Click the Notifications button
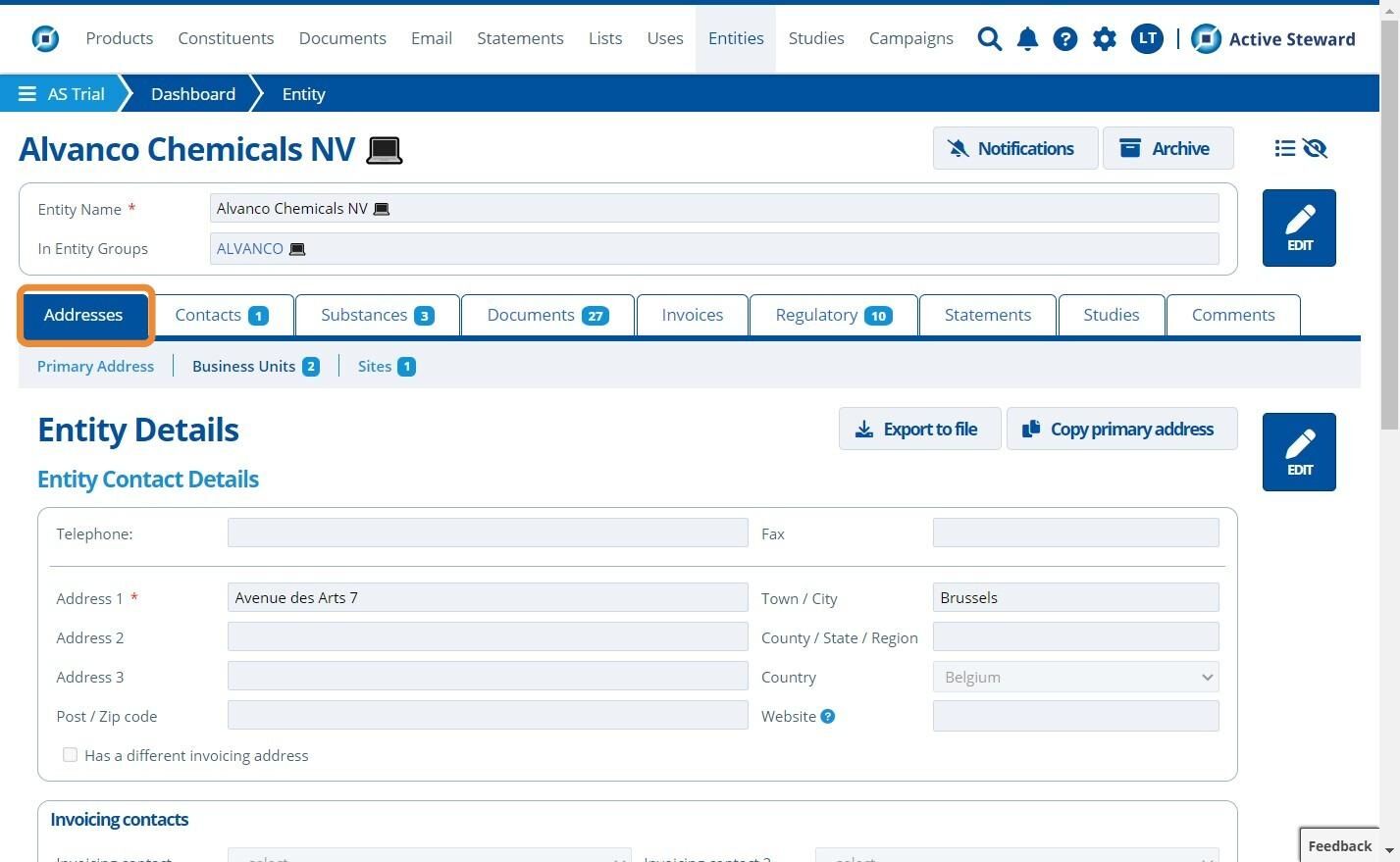Image resolution: width=1400 pixels, height=862 pixels. point(1014,148)
